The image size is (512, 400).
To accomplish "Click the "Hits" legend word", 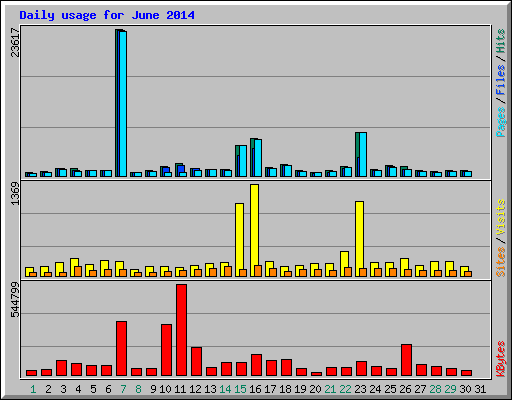I will click(501, 41).
